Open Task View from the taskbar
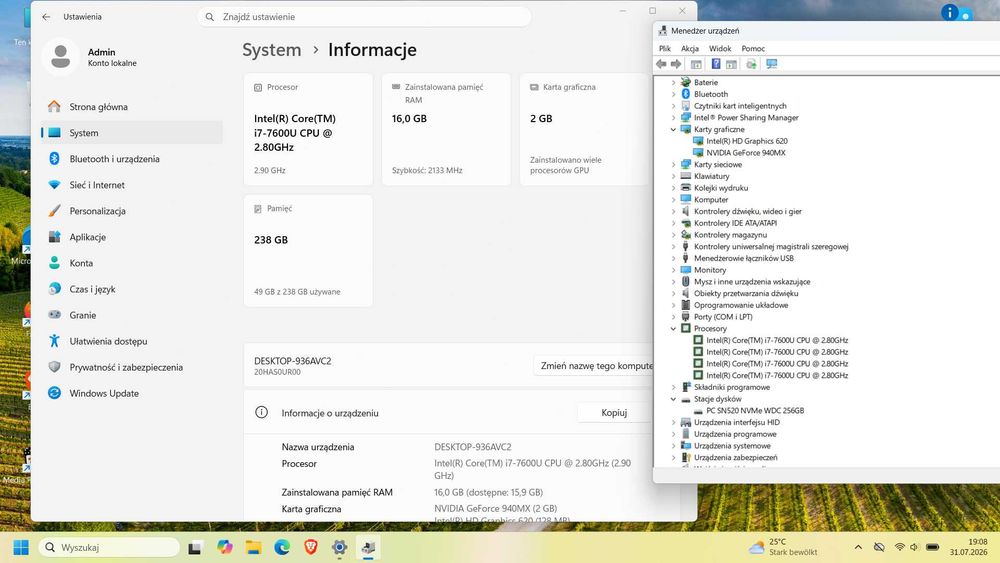Viewport: 1000px width, 563px height. pos(195,547)
